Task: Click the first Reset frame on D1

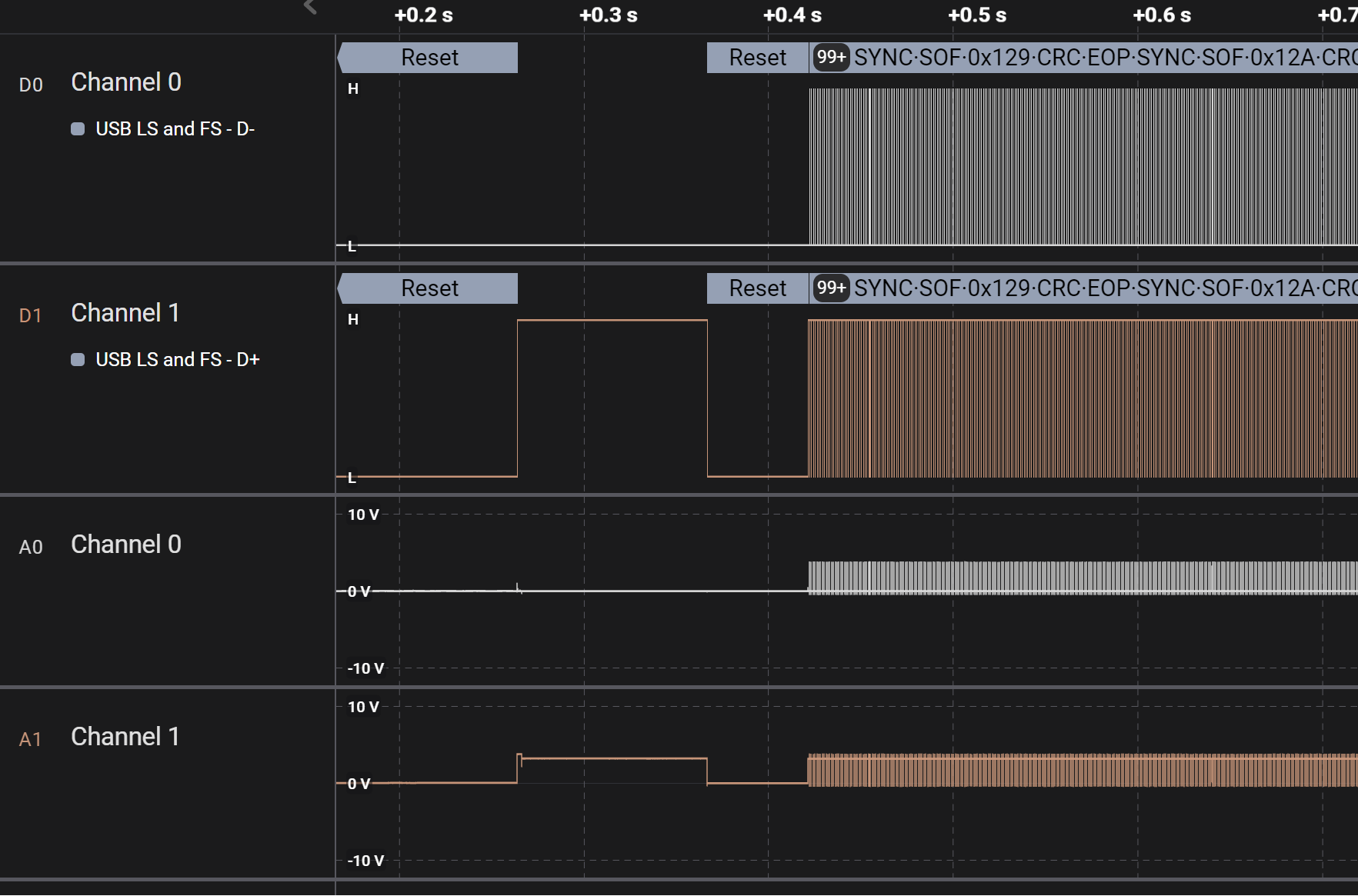Action: 429,288
